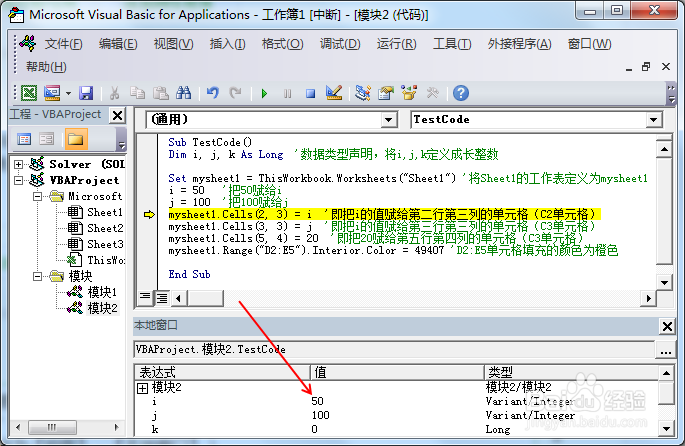
Task: Open the 调试(D) menu
Action: [x=340, y=44]
